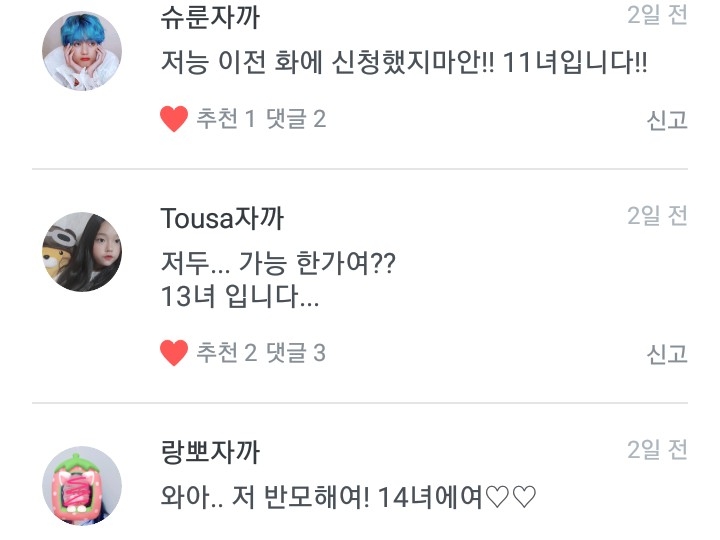Viewport: 720px width, 540px height.
Task: Click the 2일 전 timestamp on Tousa자까's comment
Action: pyautogui.click(x=657, y=216)
